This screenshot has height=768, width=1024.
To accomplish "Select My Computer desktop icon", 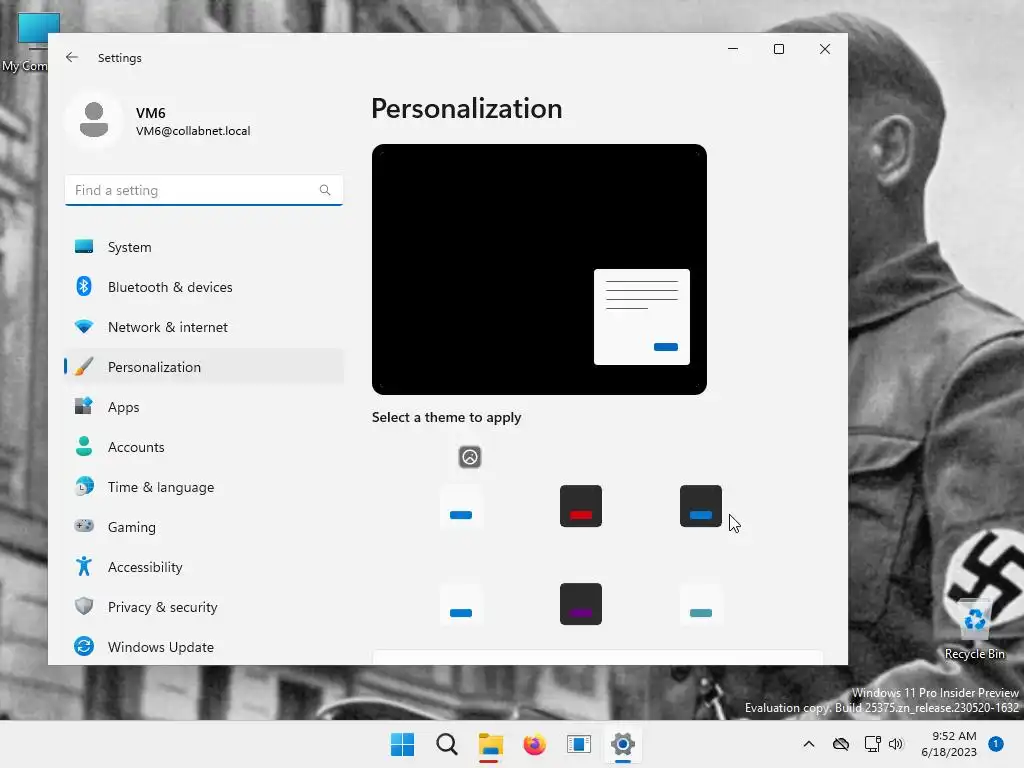I will [x=26, y=42].
